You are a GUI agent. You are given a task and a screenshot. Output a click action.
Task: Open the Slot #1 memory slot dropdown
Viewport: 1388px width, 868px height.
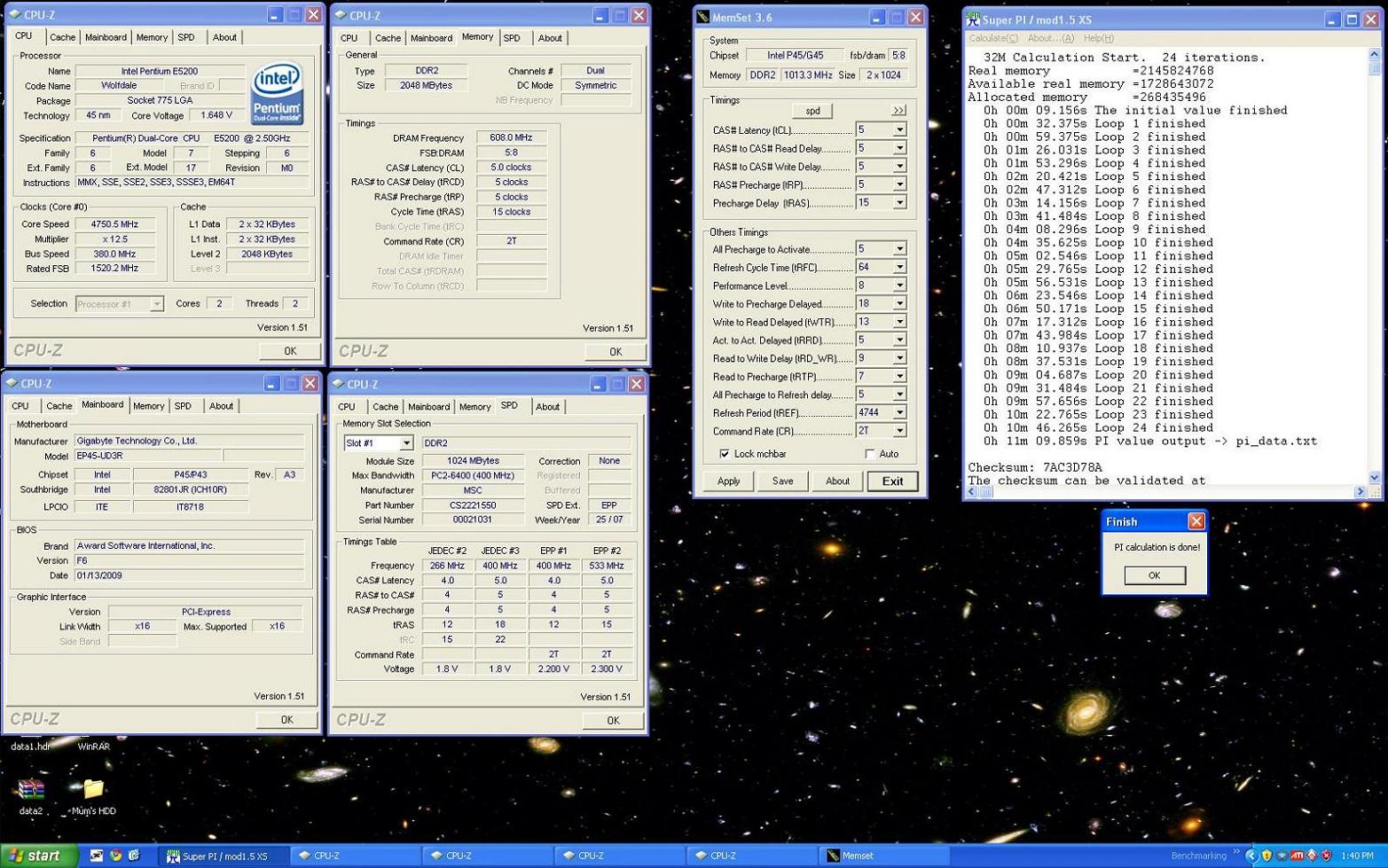pos(405,442)
